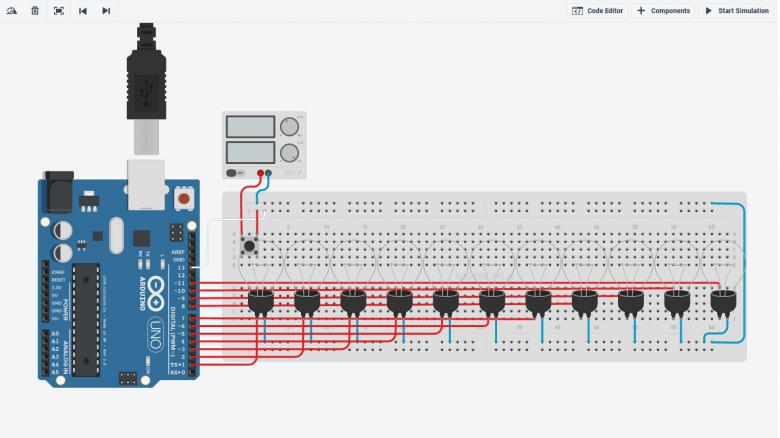Click the trash Delete icon
This screenshot has width=780, height=438.
coord(35,10)
